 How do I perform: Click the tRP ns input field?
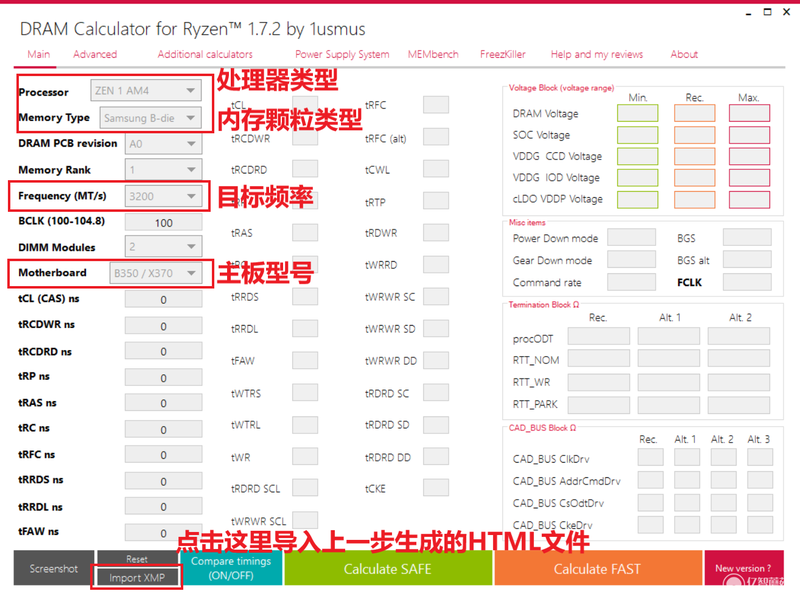(x=163, y=378)
